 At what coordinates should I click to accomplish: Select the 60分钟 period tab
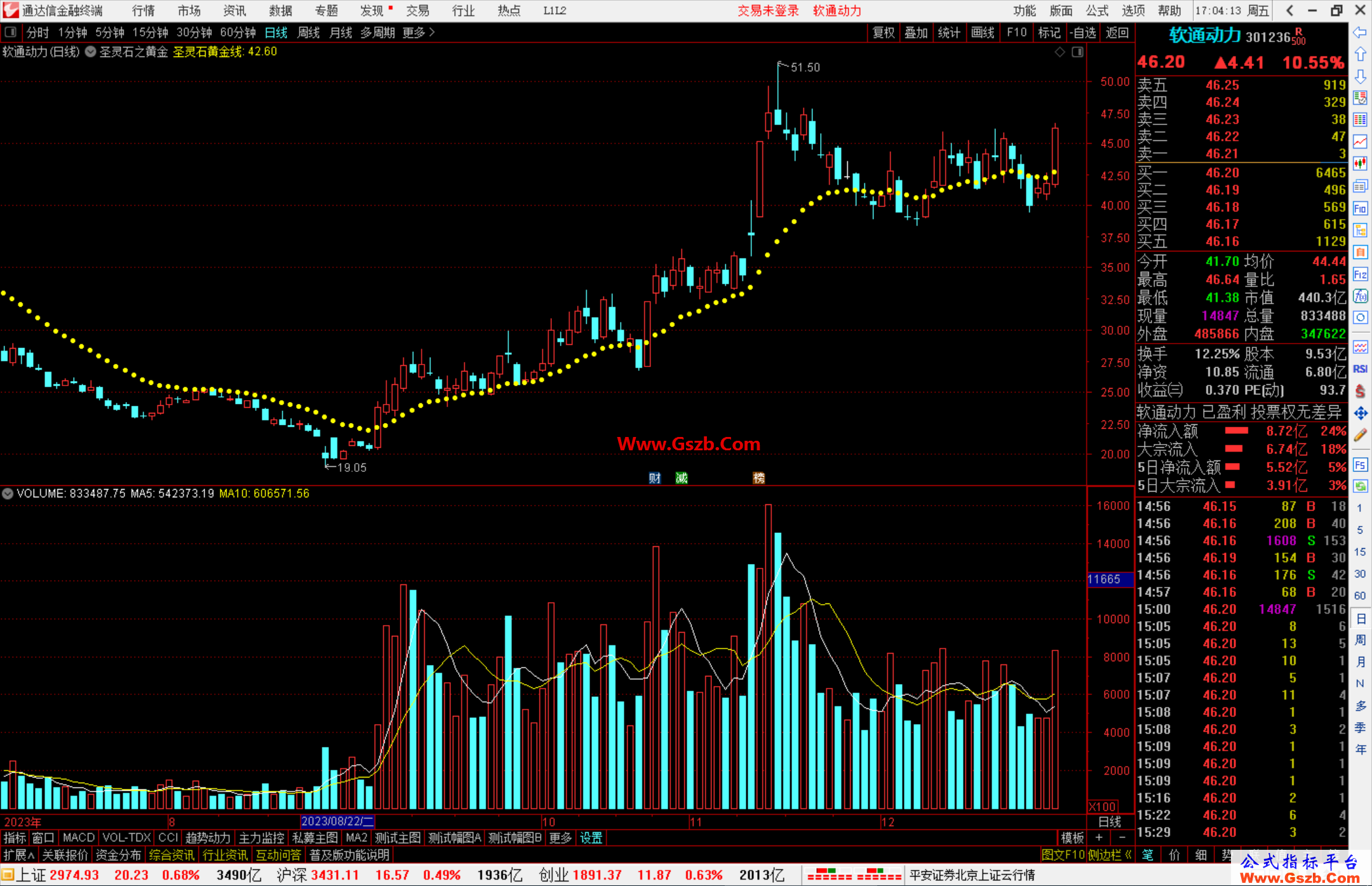tap(238, 32)
